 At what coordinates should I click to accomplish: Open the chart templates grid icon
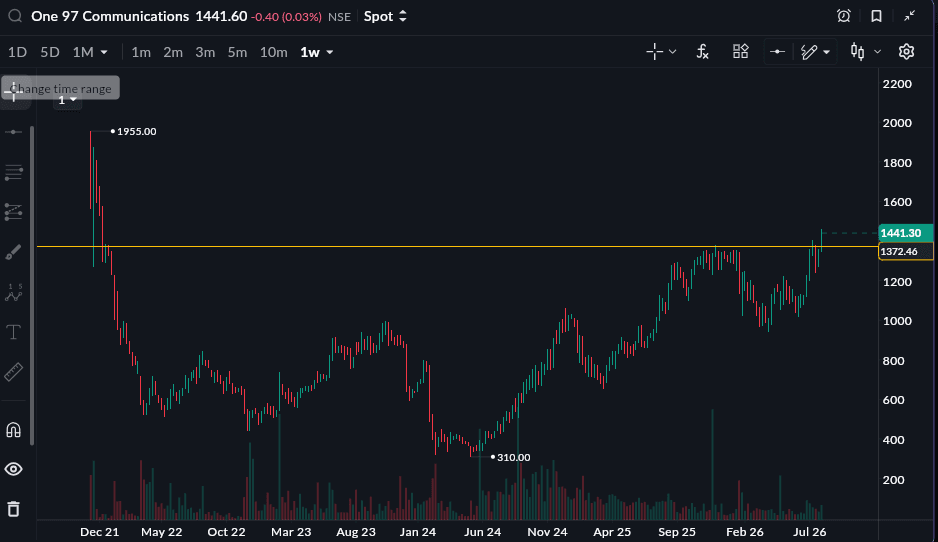click(x=741, y=51)
